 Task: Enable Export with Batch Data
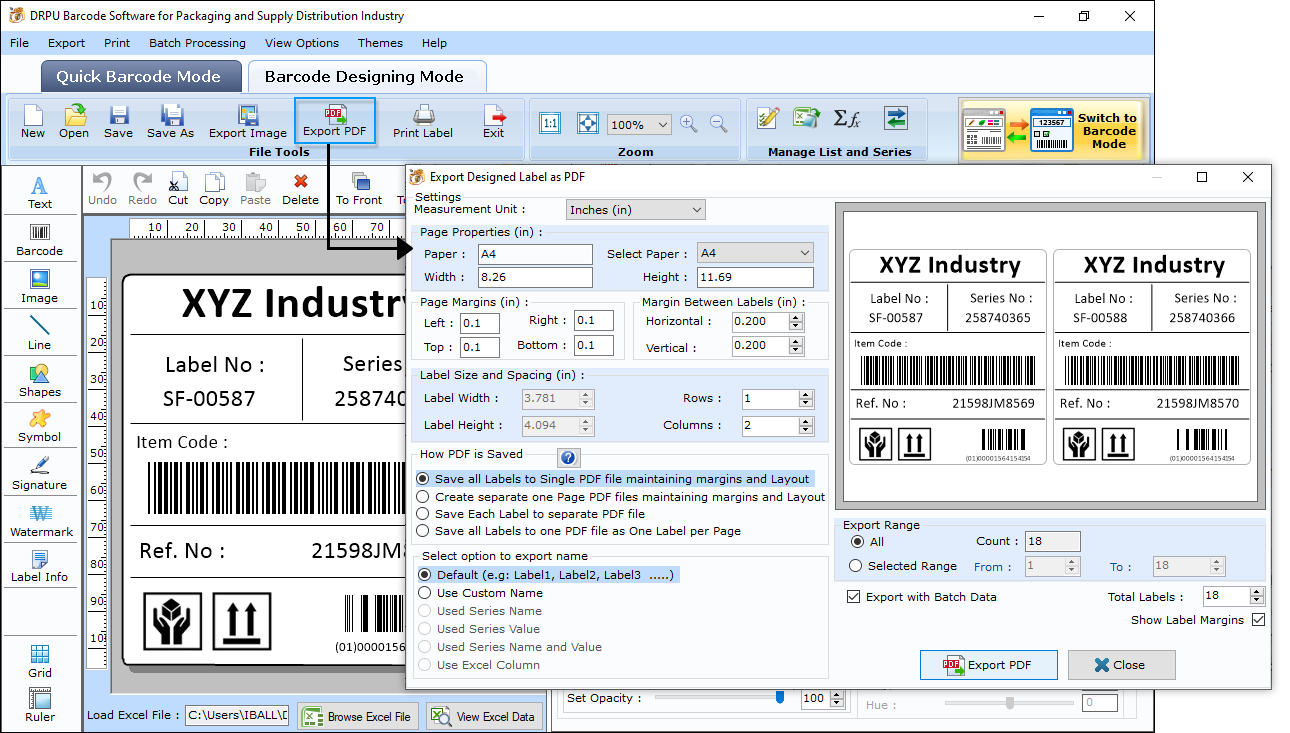[x=853, y=597]
